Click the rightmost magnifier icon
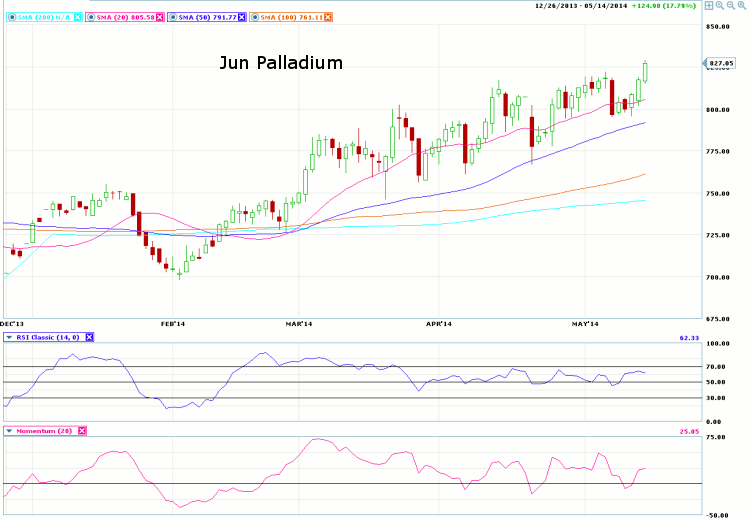The height and width of the screenshot is (520, 750). click(x=742, y=5)
